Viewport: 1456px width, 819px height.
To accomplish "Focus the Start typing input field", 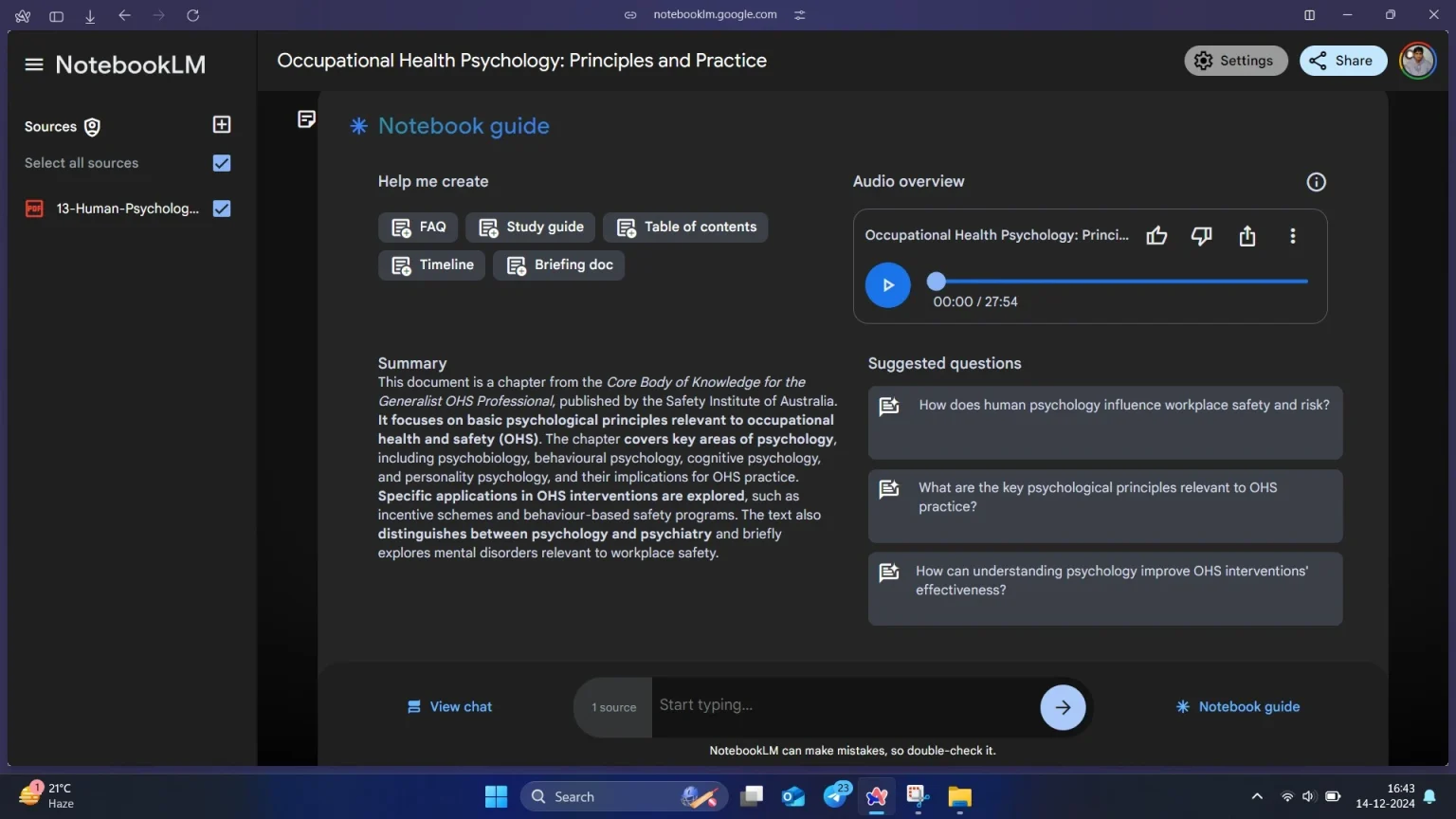I will [x=844, y=705].
